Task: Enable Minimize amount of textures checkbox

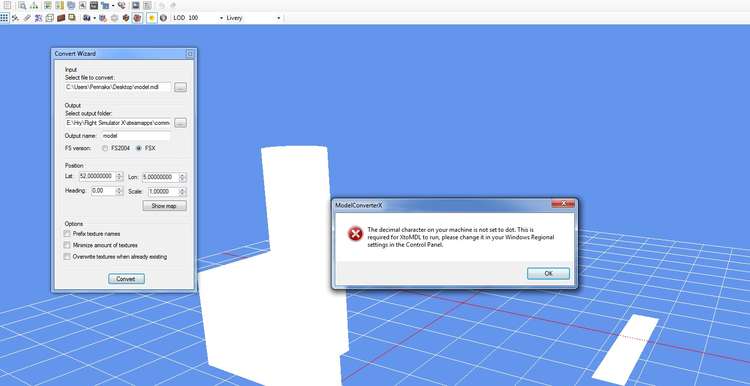Action: pos(67,245)
